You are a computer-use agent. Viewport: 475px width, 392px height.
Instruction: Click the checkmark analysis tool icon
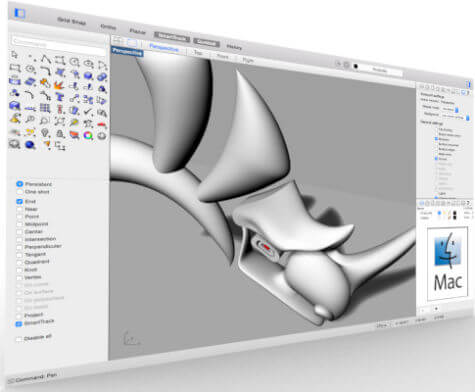(88, 112)
